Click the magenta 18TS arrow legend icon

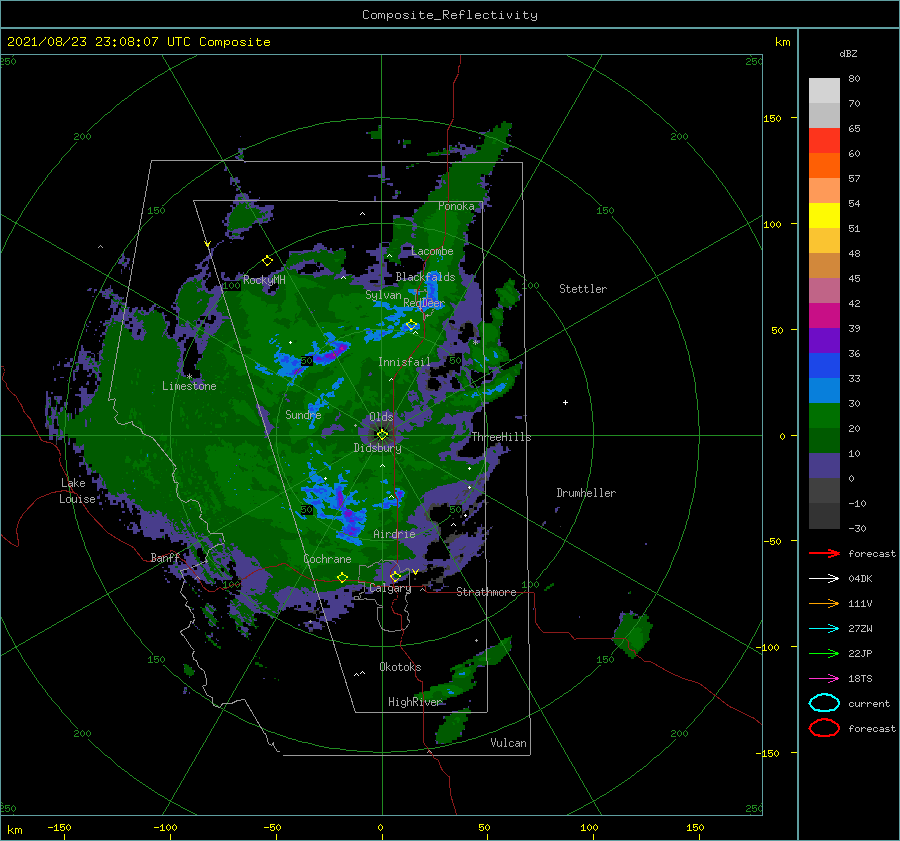(x=824, y=679)
